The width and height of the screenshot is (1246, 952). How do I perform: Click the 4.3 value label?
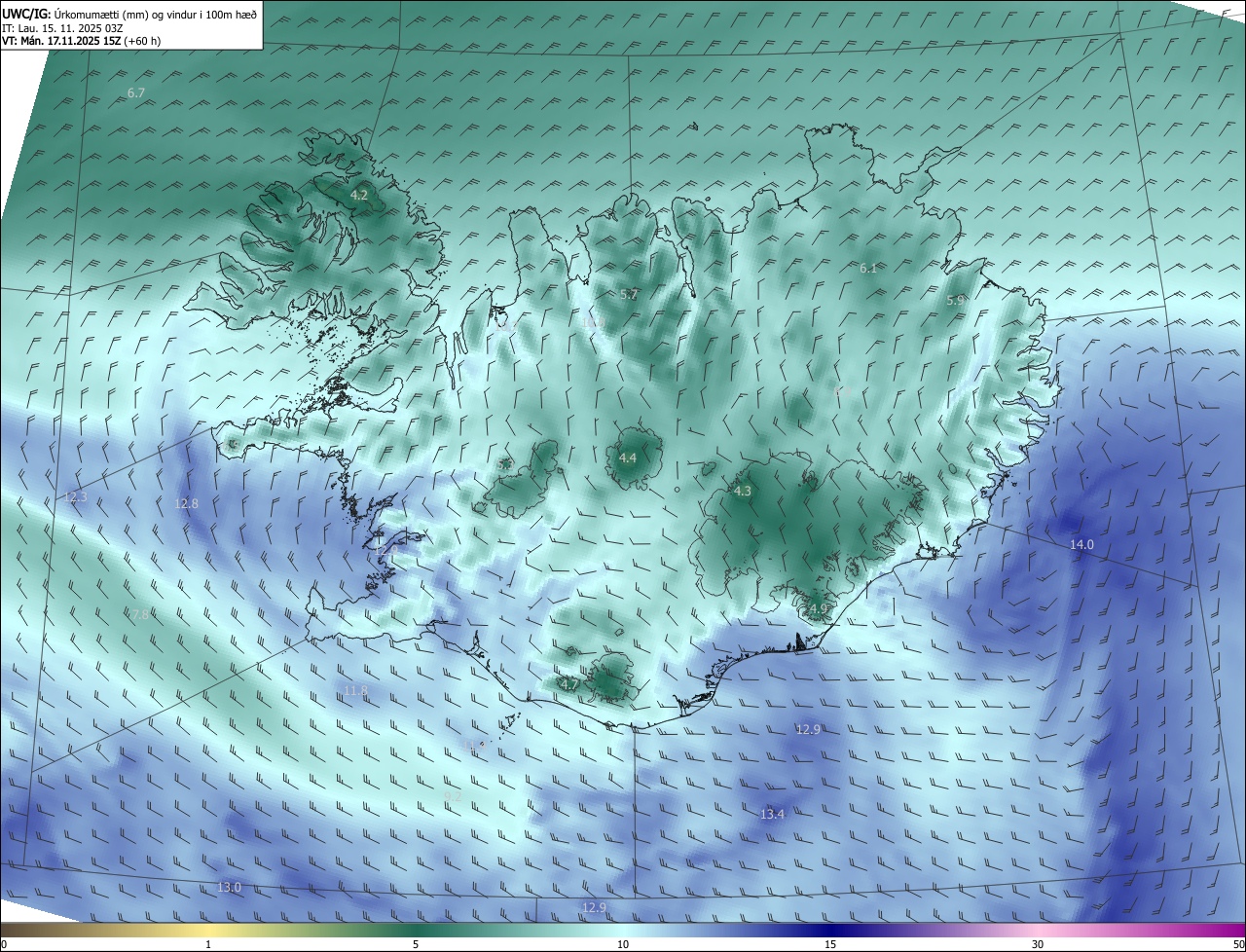[x=743, y=492]
